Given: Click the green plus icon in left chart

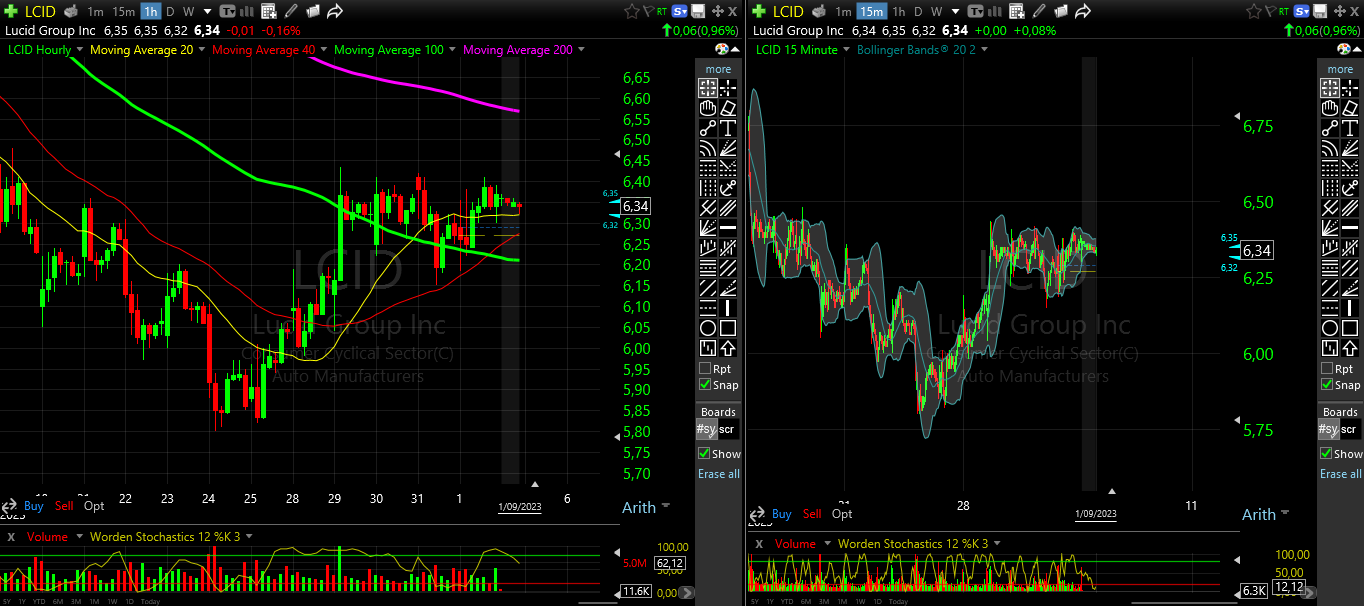Looking at the screenshot, I should 11,11.
